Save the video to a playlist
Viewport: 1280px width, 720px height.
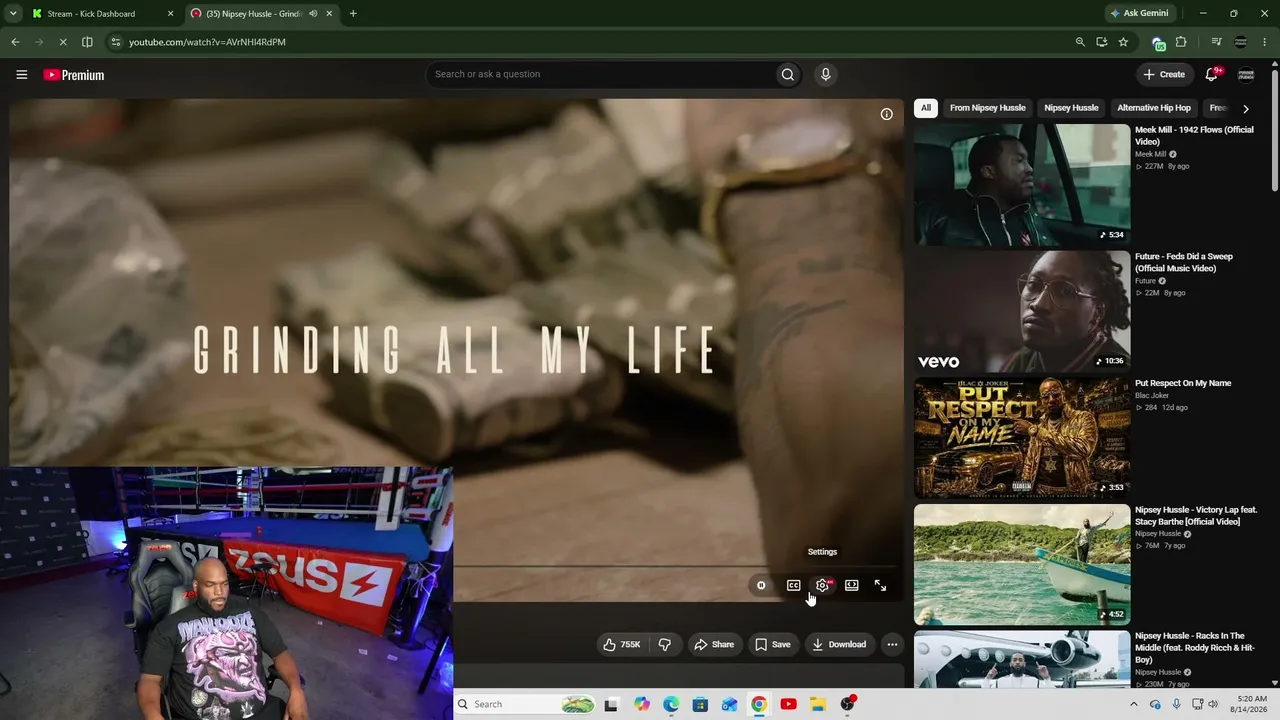click(772, 645)
